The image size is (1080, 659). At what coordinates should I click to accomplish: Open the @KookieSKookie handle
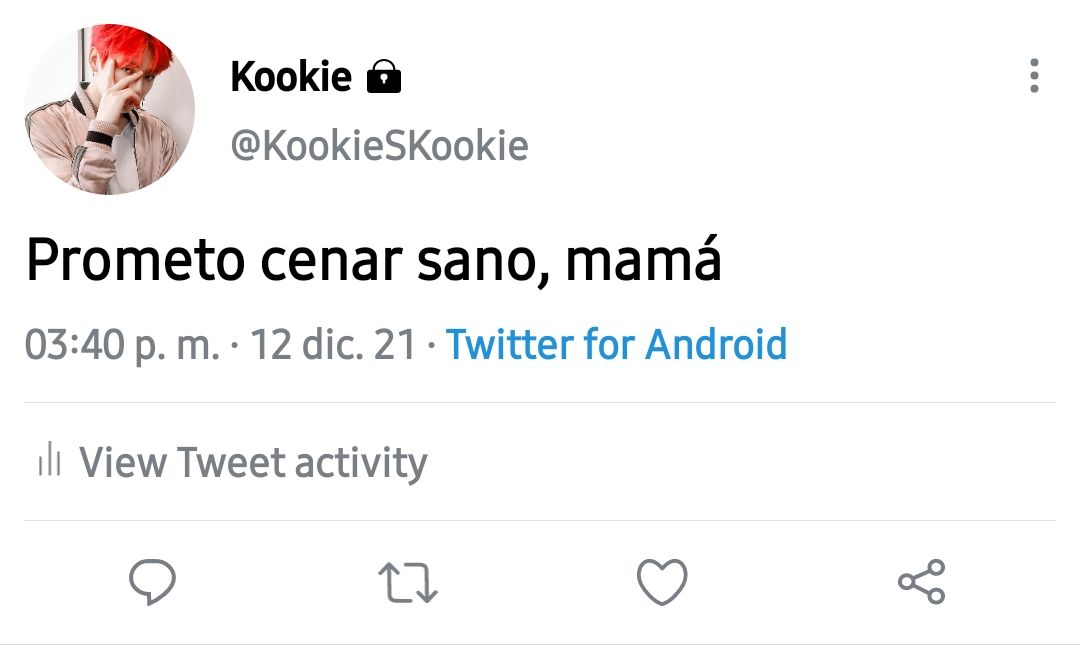[380, 145]
